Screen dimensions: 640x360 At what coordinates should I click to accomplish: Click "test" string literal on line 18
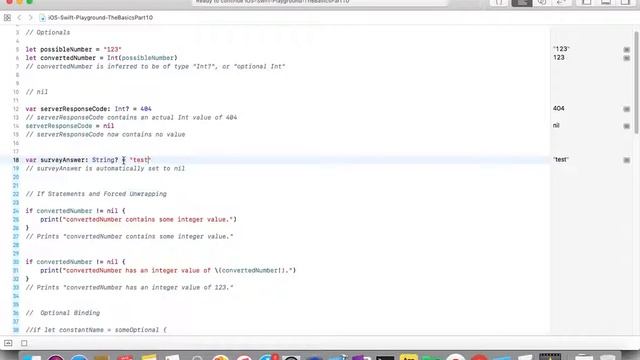click(140, 160)
